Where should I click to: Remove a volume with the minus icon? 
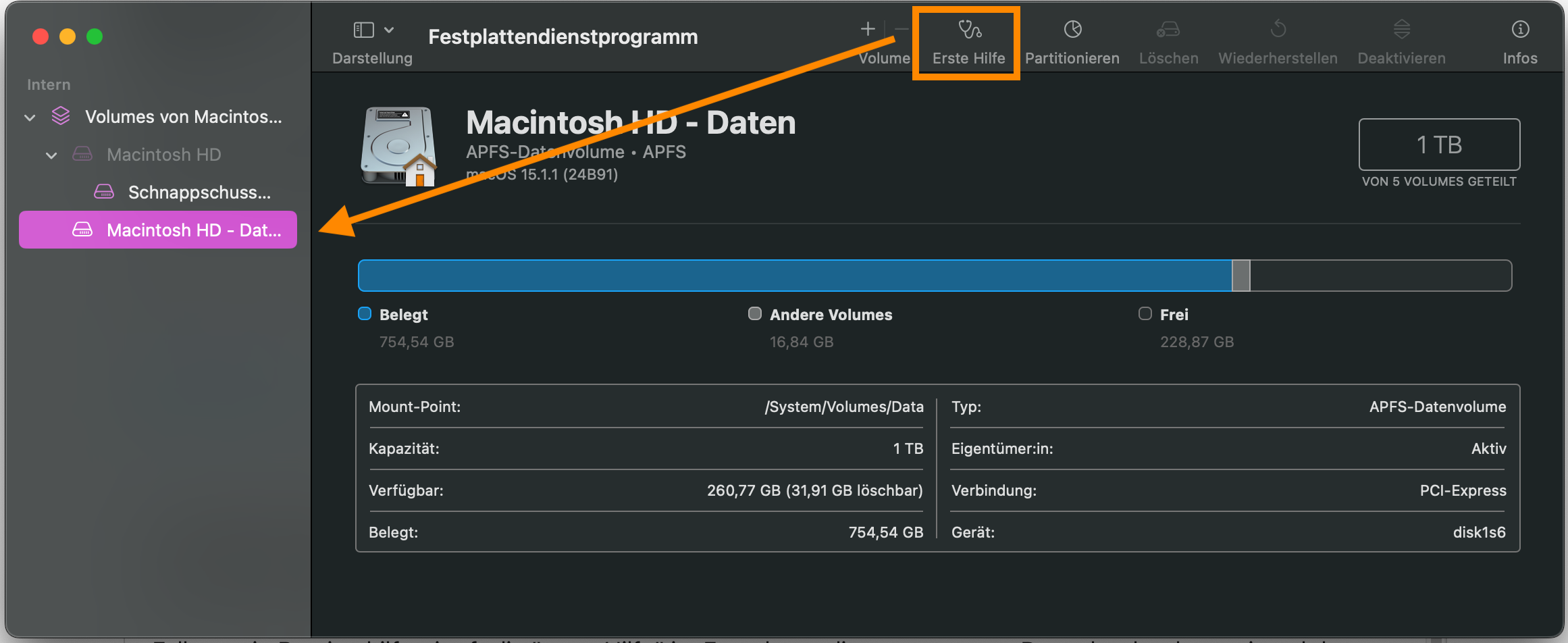(x=901, y=29)
